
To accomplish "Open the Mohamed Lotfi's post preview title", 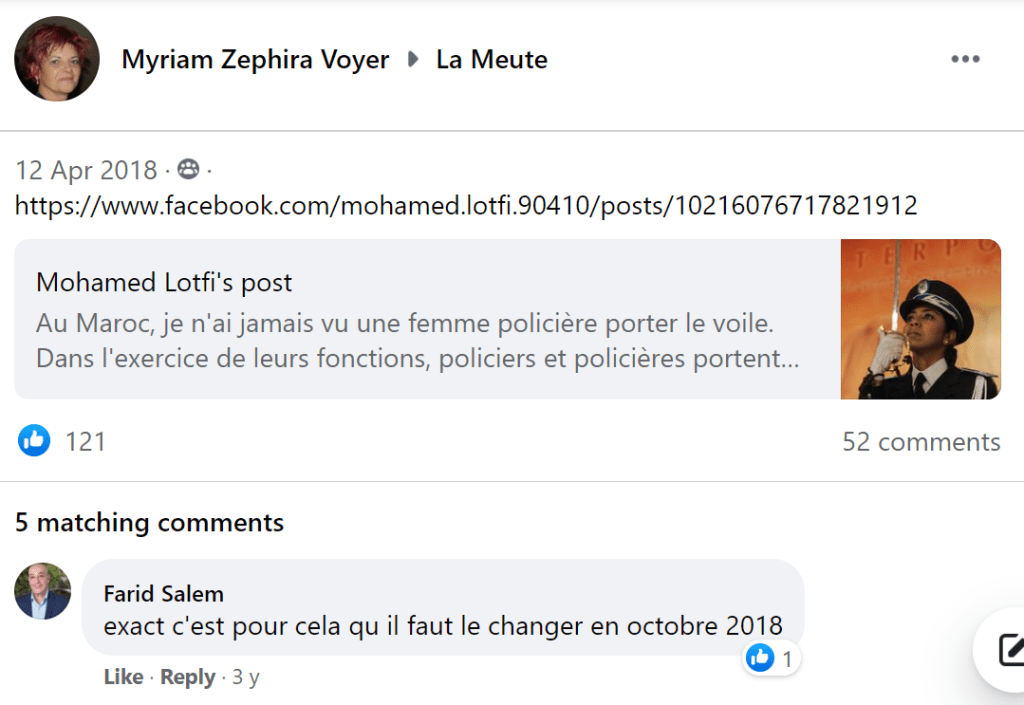I will coord(164,282).
